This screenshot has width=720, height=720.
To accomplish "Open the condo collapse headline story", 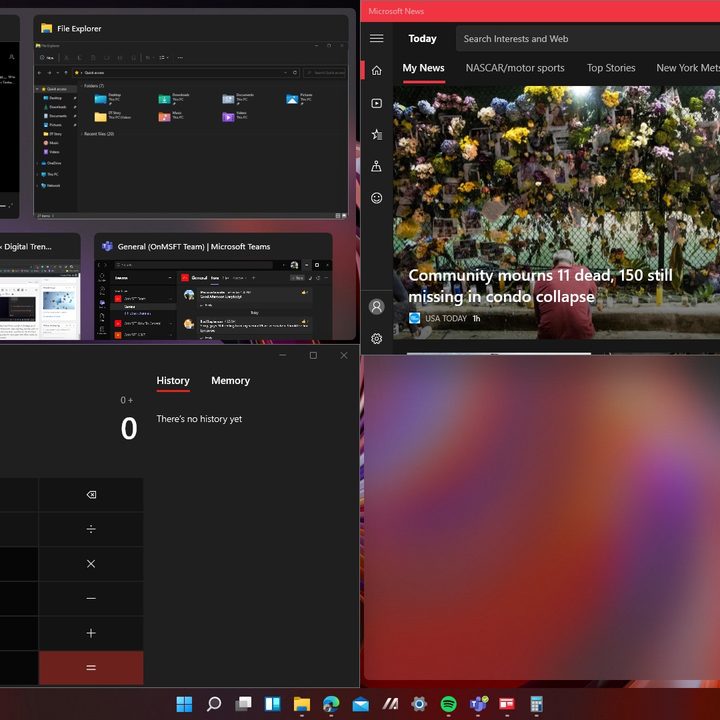I will tap(540, 286).
